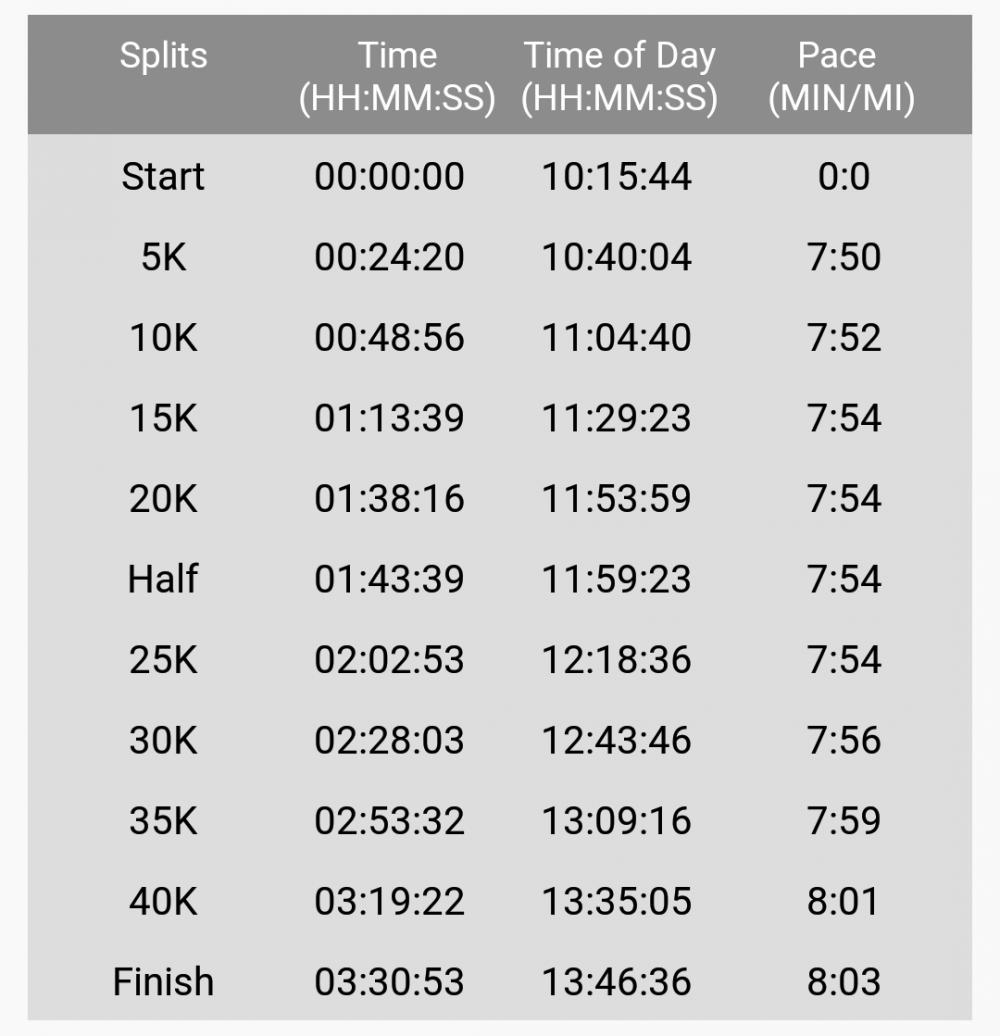Click the 20K split label
Screen dimensions: 1000x1036
[x=163, y=499]
